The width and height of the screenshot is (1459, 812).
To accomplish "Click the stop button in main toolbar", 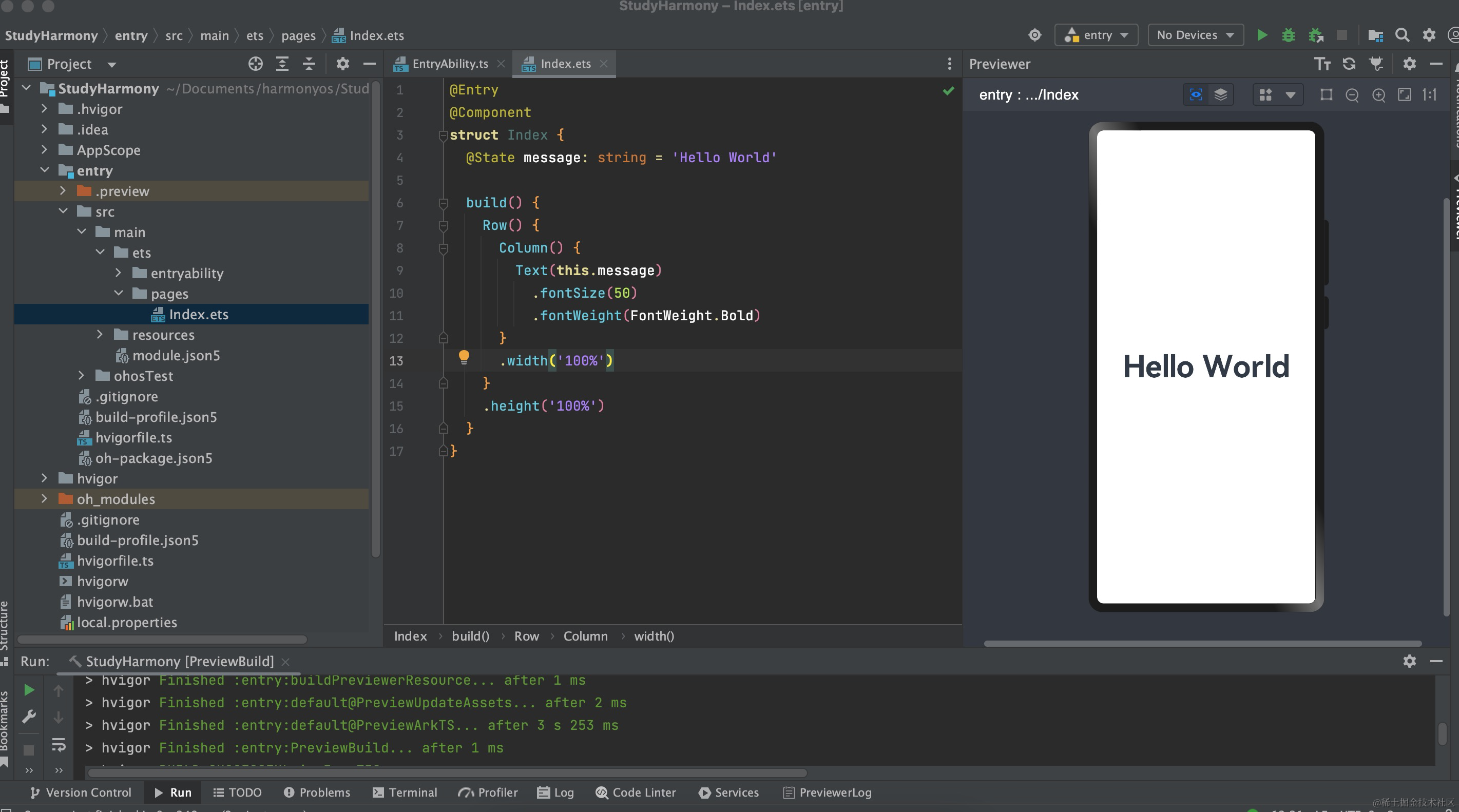I will point(1342,35).
